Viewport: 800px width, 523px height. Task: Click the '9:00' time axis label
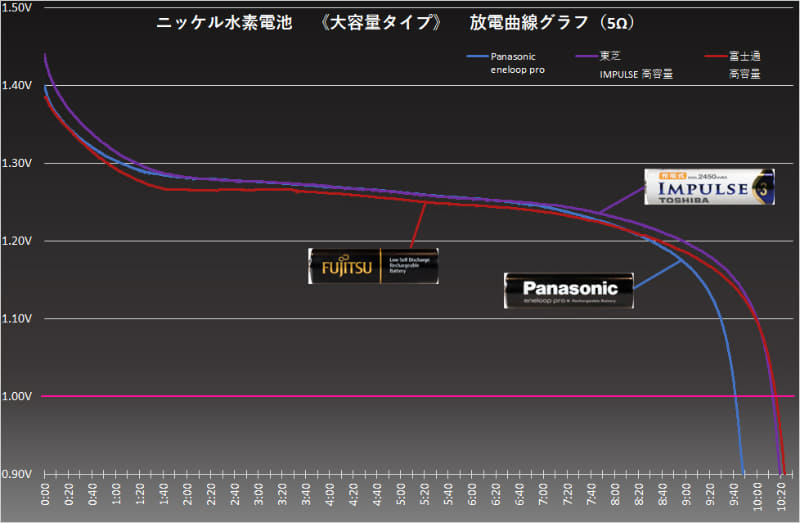click(686, 494)
